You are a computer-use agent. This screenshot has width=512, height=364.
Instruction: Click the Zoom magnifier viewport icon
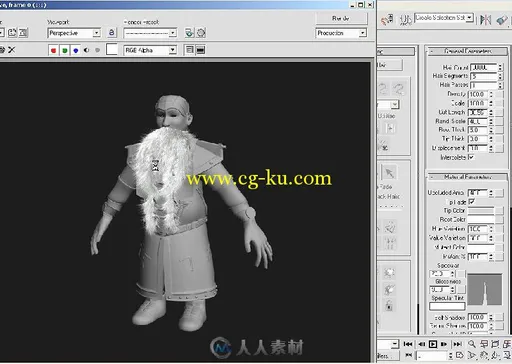(472, 344)
